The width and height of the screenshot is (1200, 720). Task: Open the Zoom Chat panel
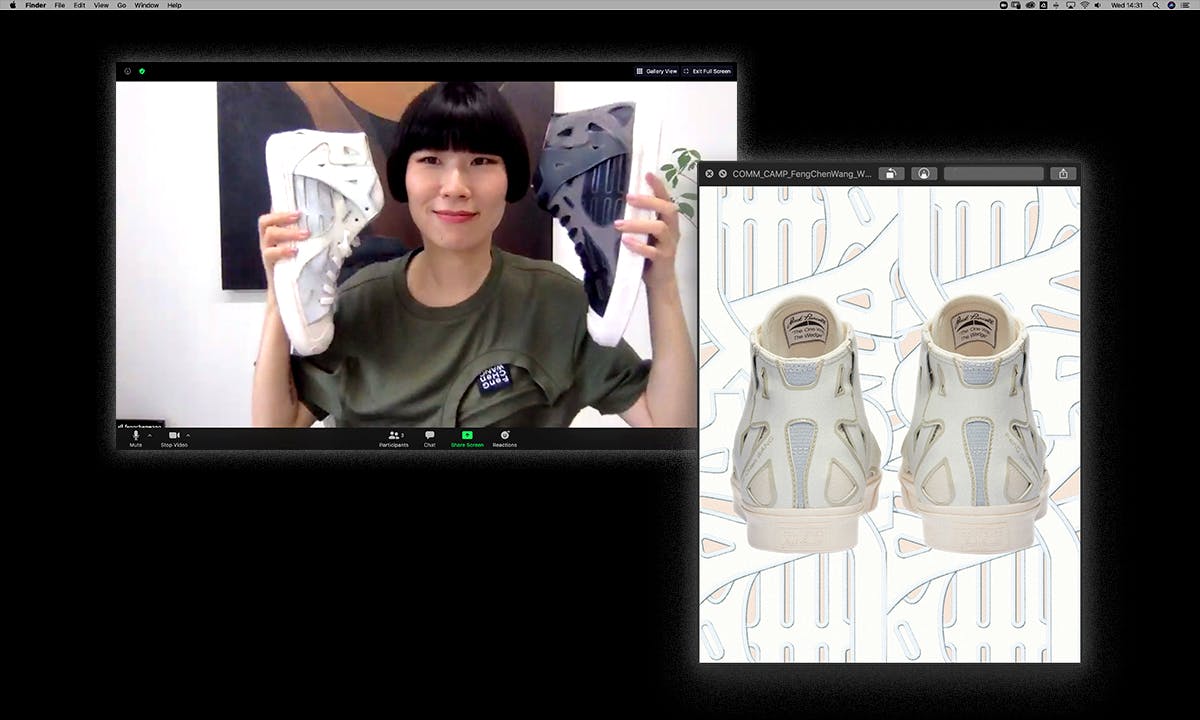coord(429,438)
